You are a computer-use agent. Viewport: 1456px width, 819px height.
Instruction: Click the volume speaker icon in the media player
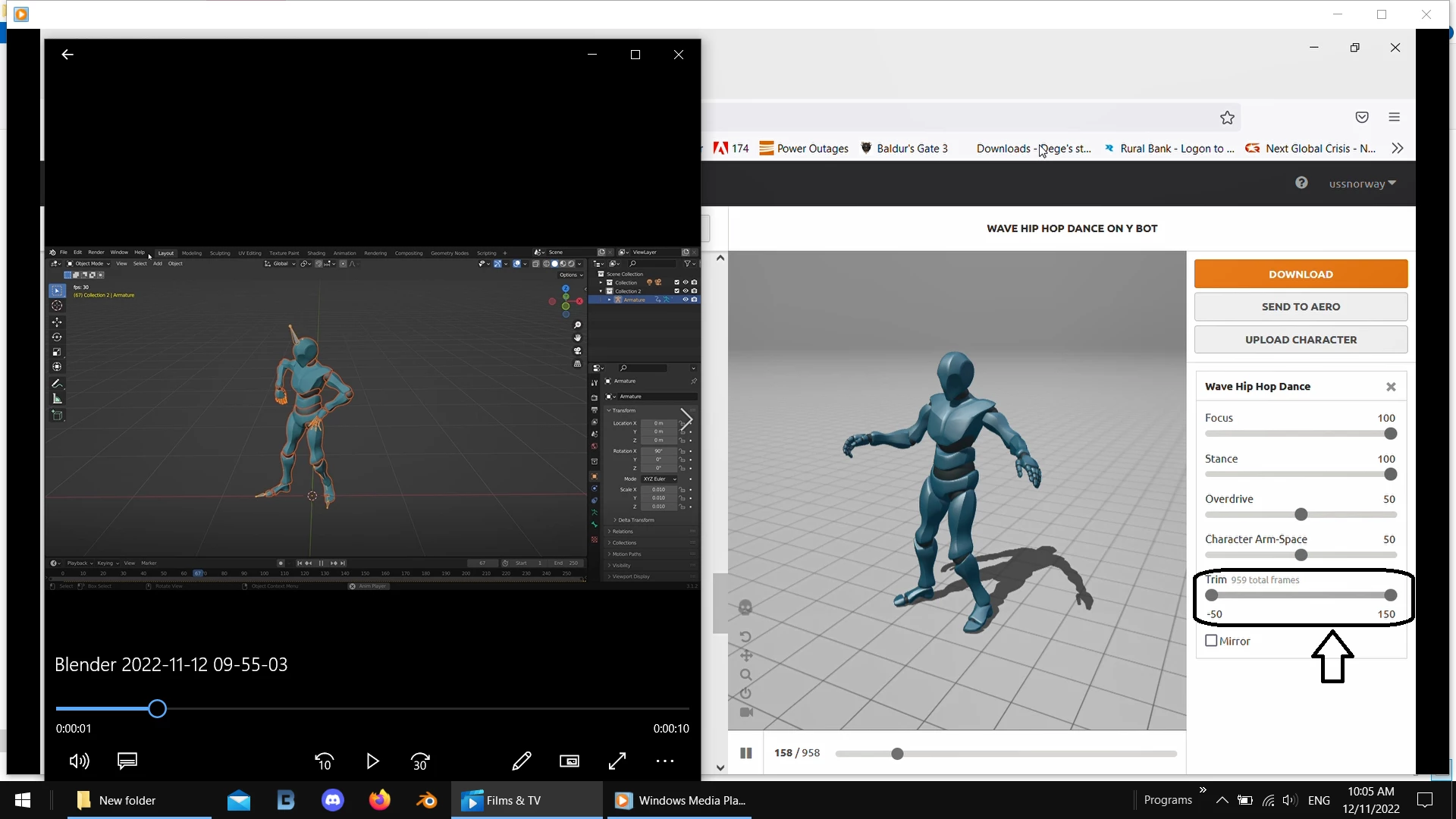pyautogui.click(x=79, y=761)
